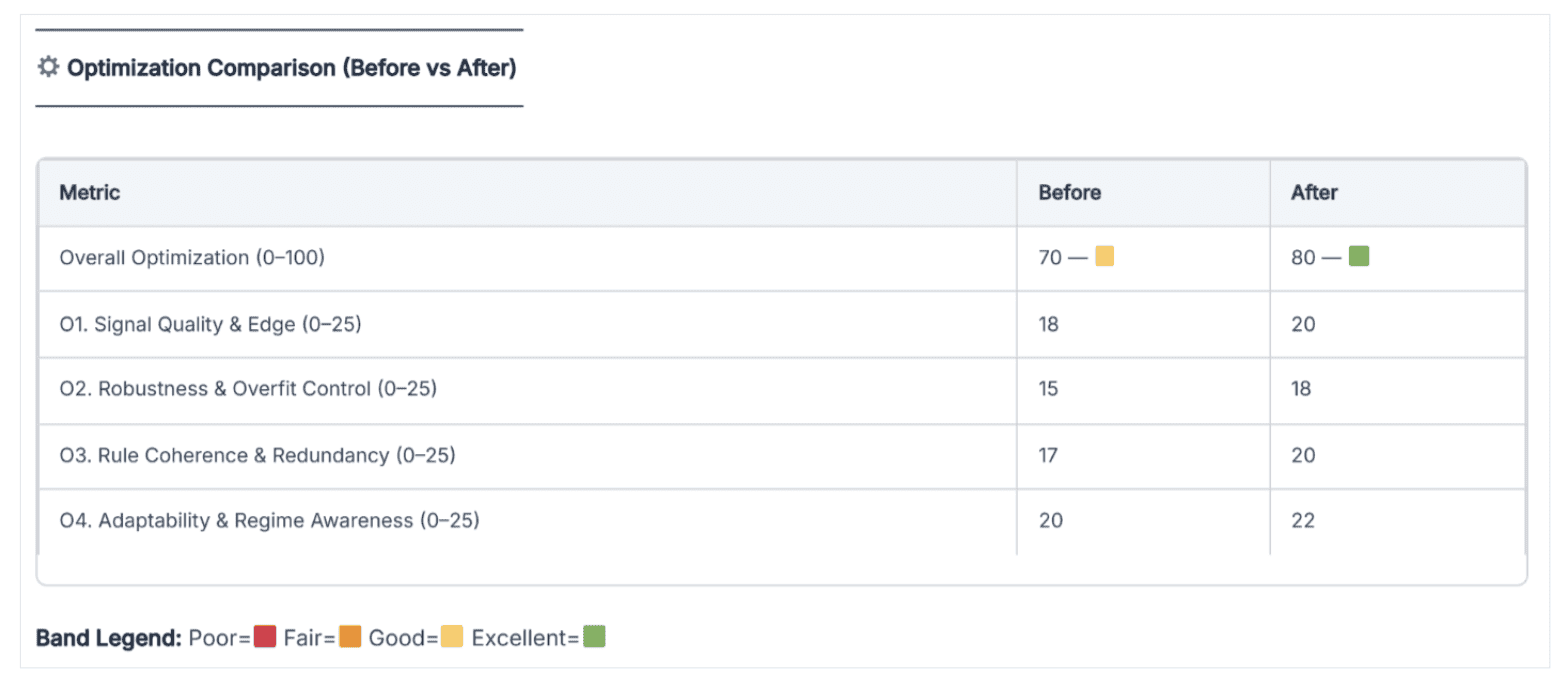Select the O2. Robustness & Overfit Control row
The width and height of the screenshot is (1566, 682).
coord(248,389)
